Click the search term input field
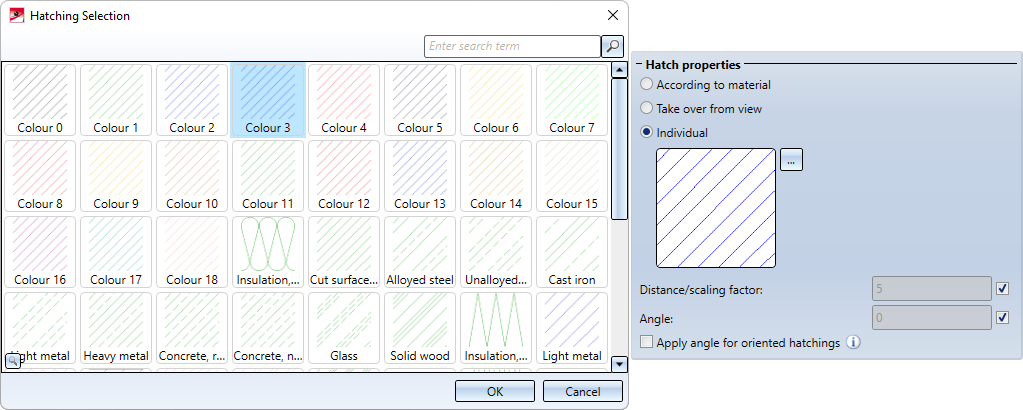Viewport: 1023px width, 410px height. (x=511, y=46)
